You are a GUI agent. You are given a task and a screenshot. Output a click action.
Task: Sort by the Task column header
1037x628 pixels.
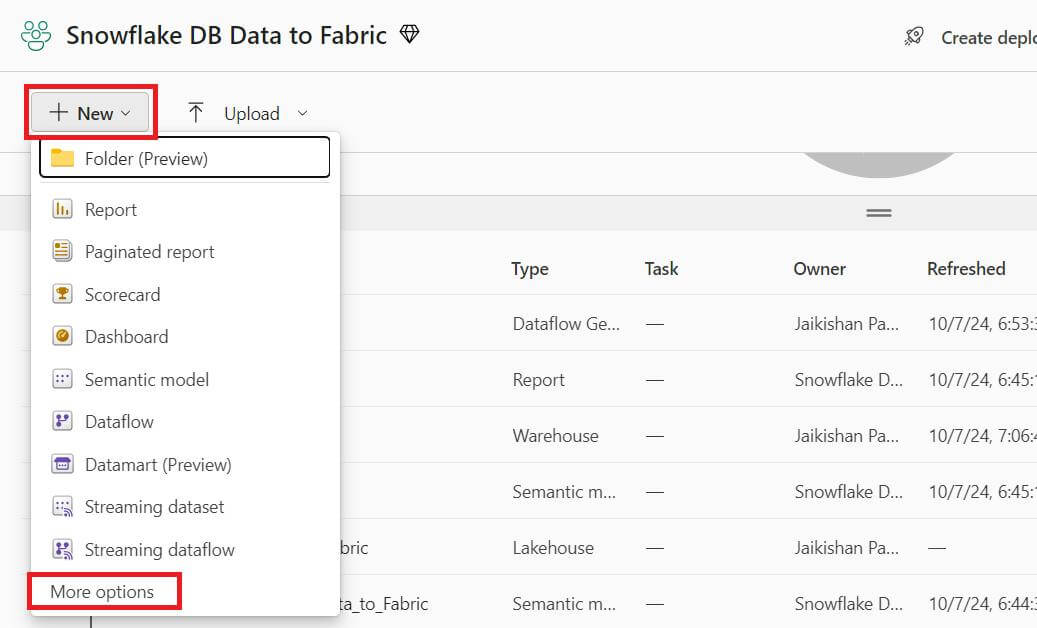[661, 268]
